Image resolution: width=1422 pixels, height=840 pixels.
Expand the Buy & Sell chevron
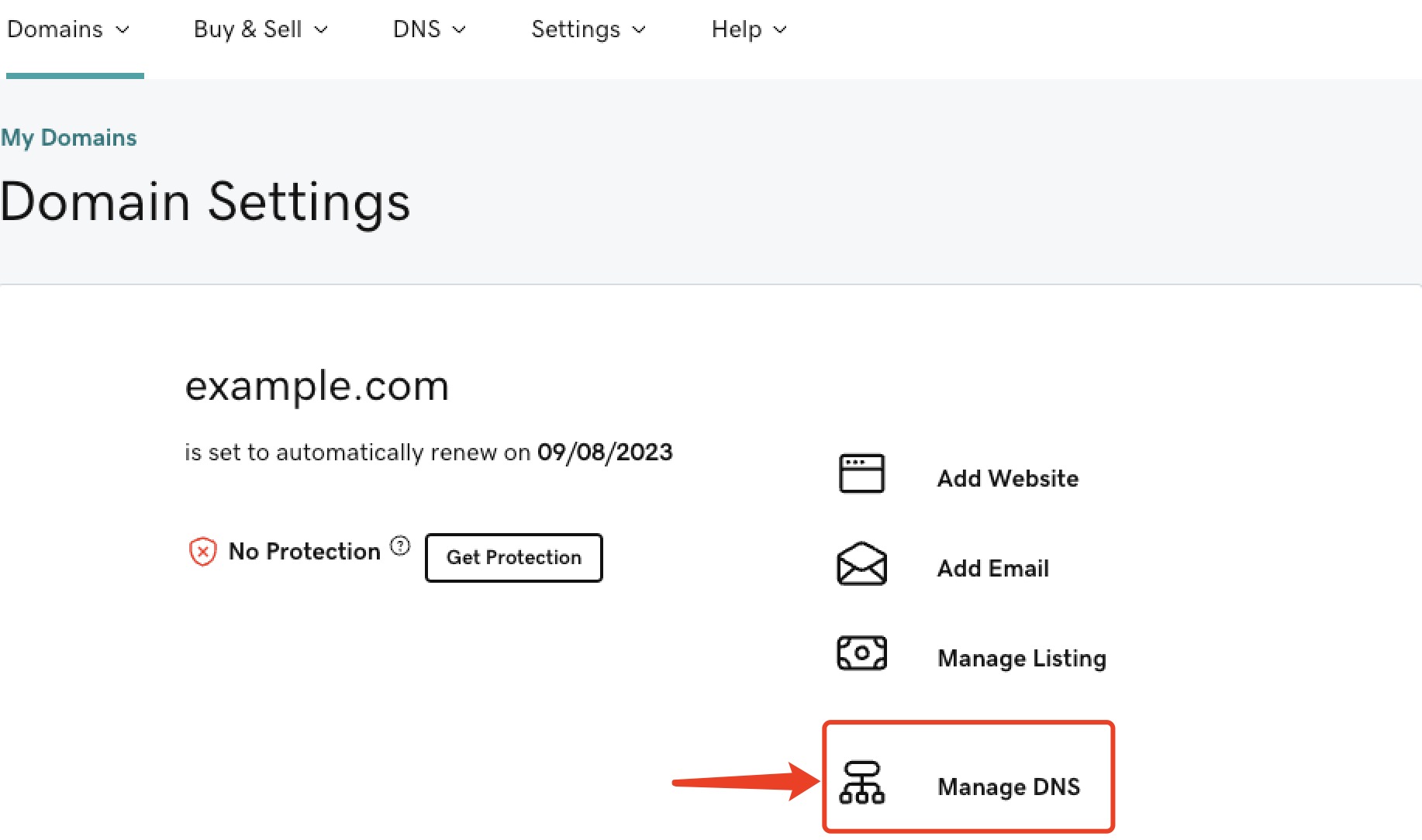coord(321,30)
